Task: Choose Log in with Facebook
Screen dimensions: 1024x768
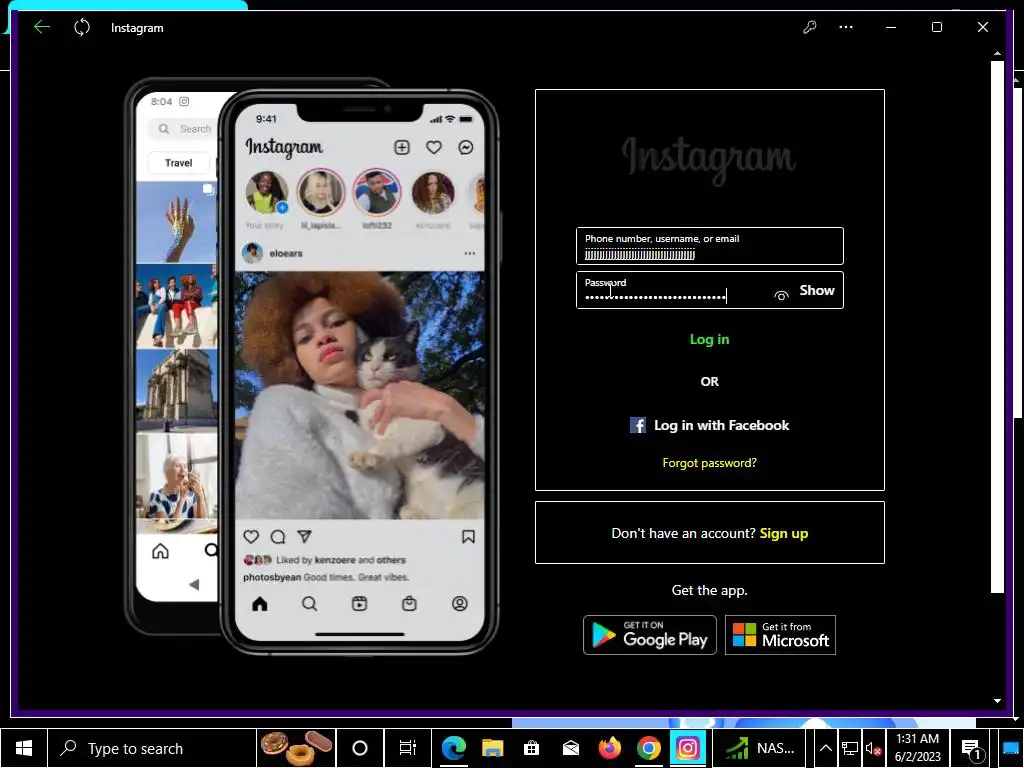Action: coord(710,426)
